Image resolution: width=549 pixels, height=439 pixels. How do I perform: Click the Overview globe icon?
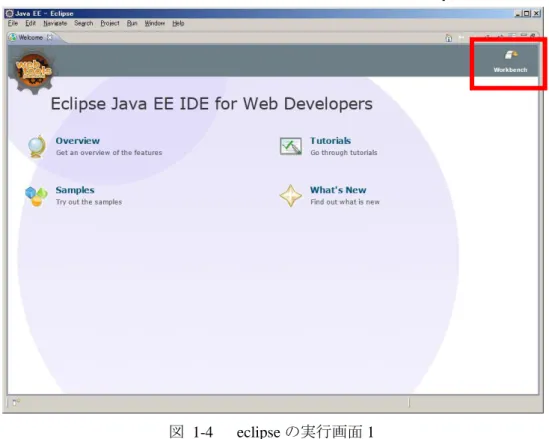(x=37, y=146)
